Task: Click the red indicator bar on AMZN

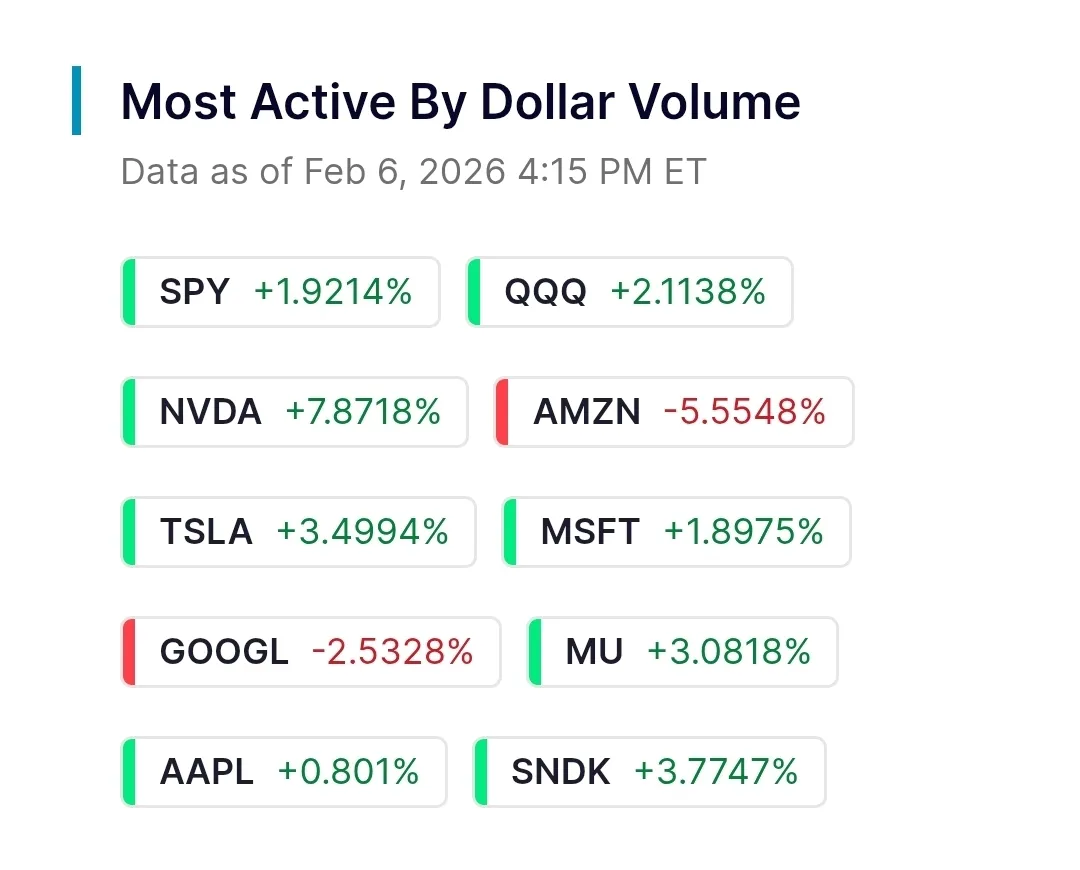Action: (502, 412)
